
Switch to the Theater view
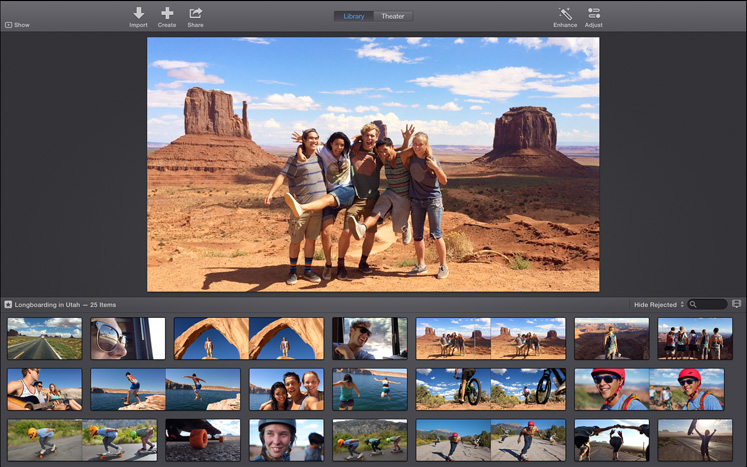click(393, 17)
